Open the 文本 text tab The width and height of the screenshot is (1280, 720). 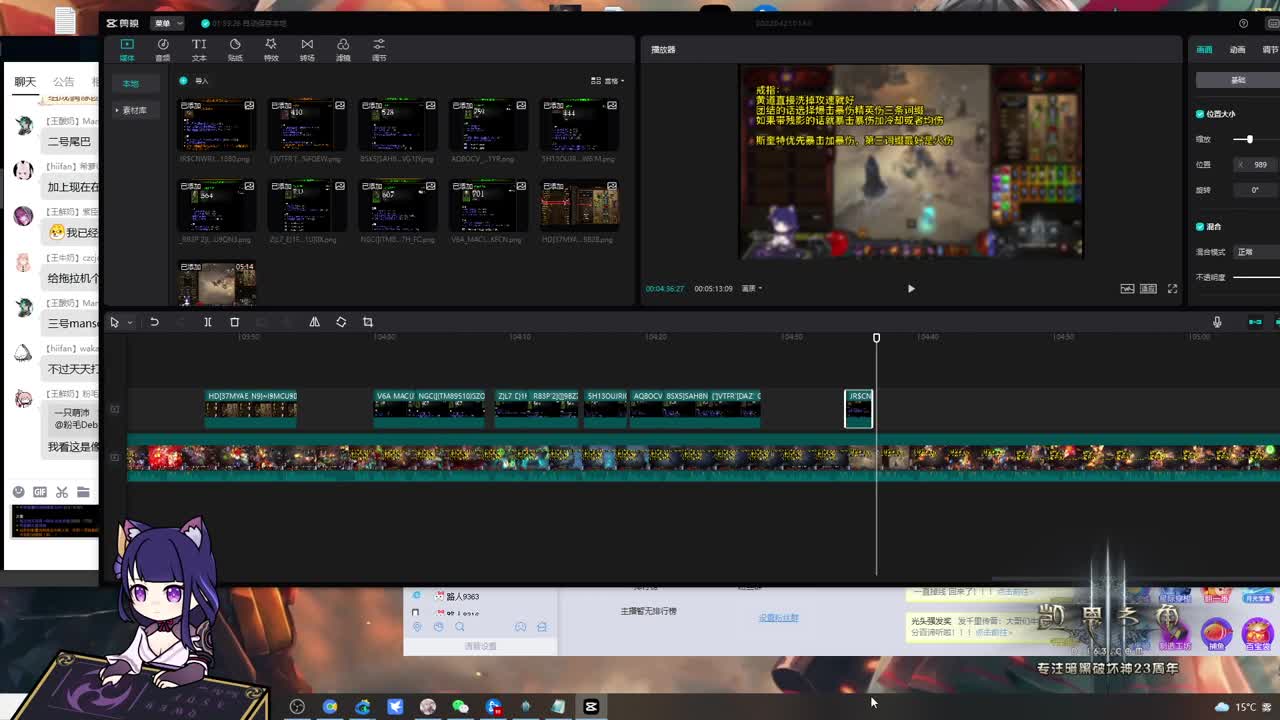pos(199,50)
